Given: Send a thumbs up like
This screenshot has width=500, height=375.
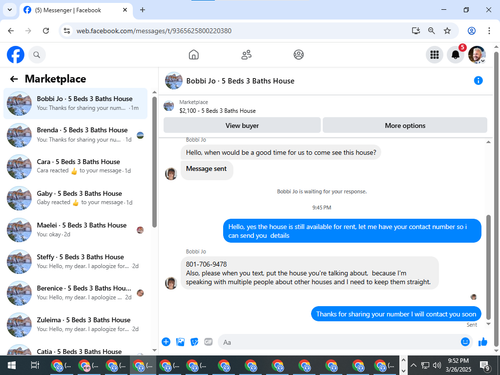Looking at the screenshot, I should 482,342.
